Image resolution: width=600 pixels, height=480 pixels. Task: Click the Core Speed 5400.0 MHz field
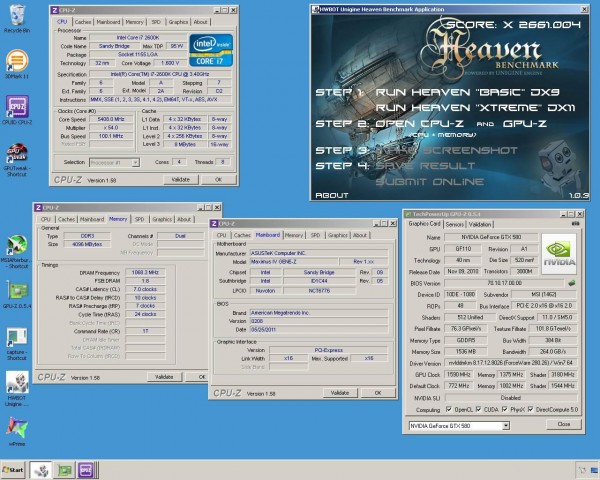(x=111, y=119)
